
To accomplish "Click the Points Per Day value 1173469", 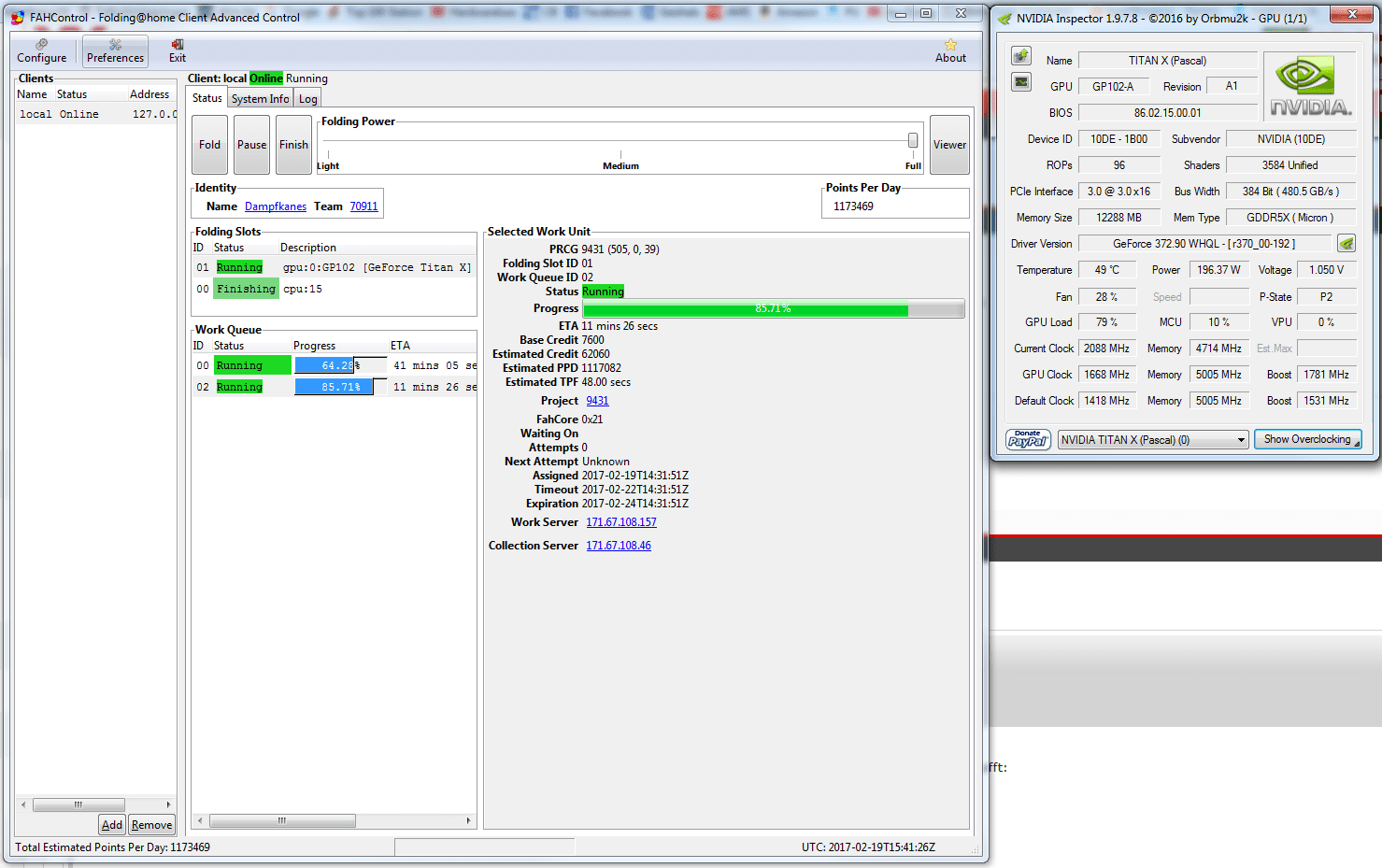I will point(853,206).
